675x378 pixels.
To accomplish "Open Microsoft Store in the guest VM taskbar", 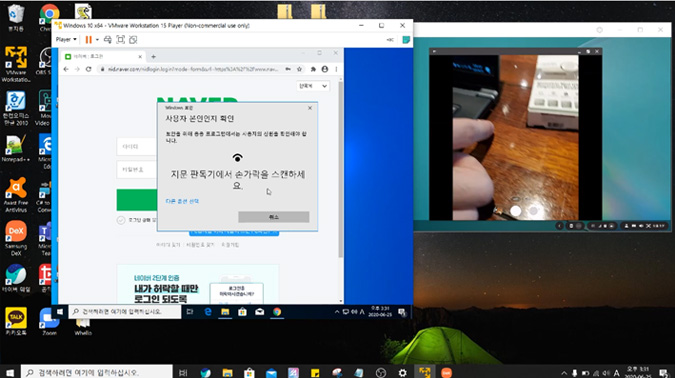I will click(x=242, y=312).
